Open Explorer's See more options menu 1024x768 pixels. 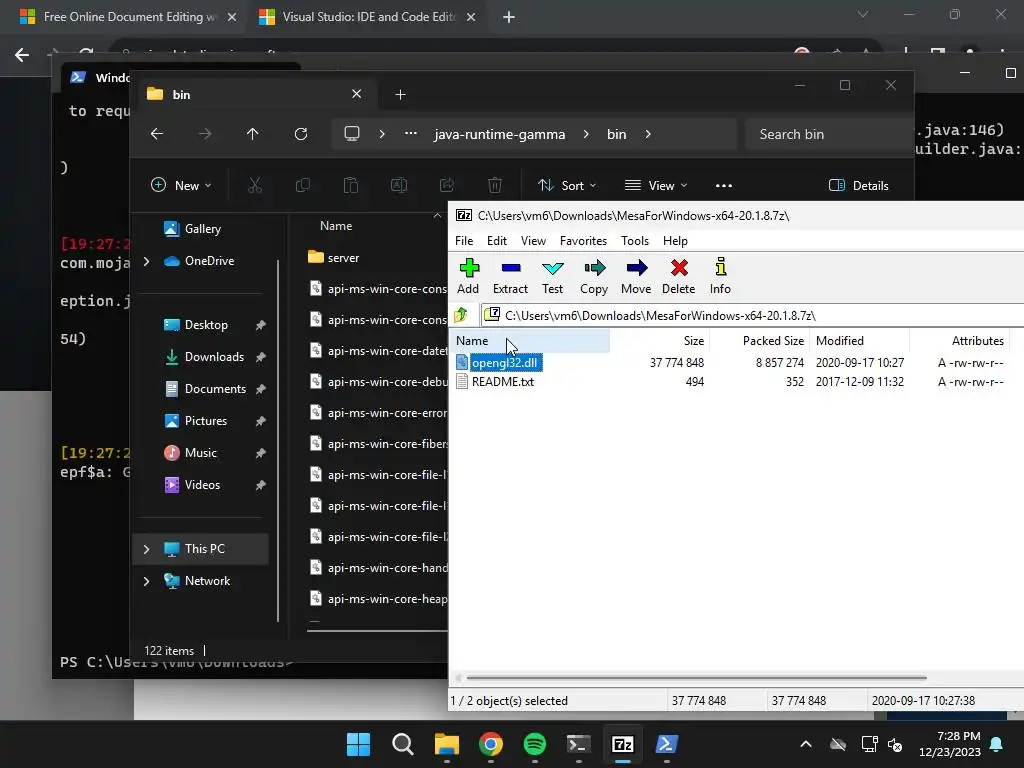point(724,185)
